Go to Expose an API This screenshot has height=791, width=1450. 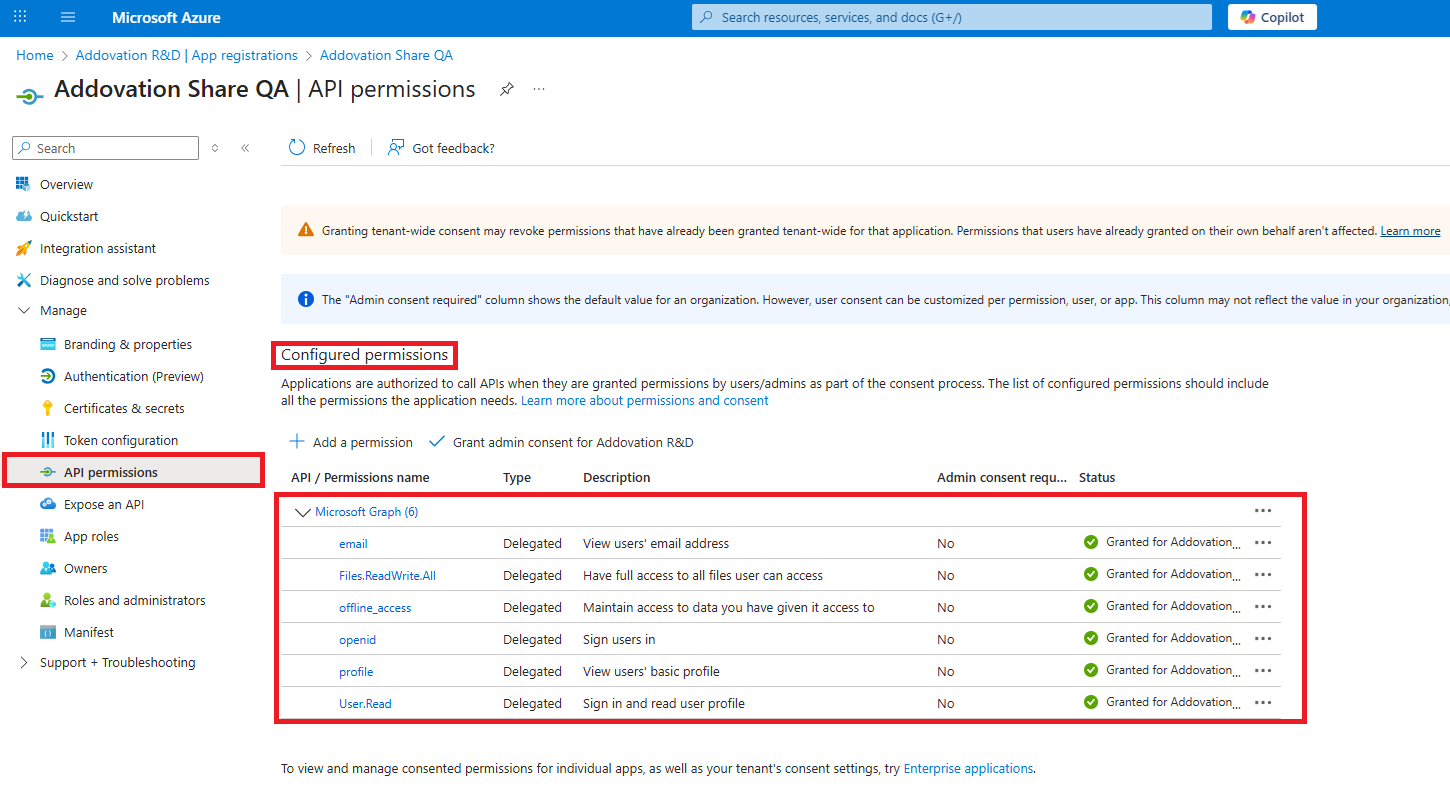104,504
